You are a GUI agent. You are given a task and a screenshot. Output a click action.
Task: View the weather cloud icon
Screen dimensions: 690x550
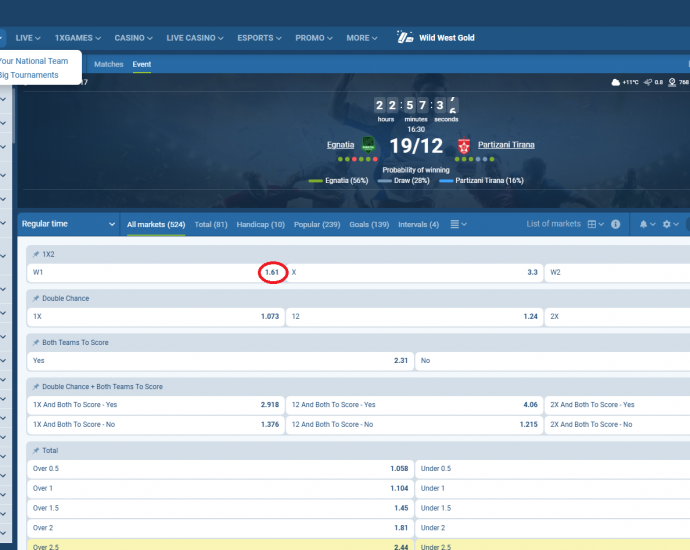coord(616,82)
